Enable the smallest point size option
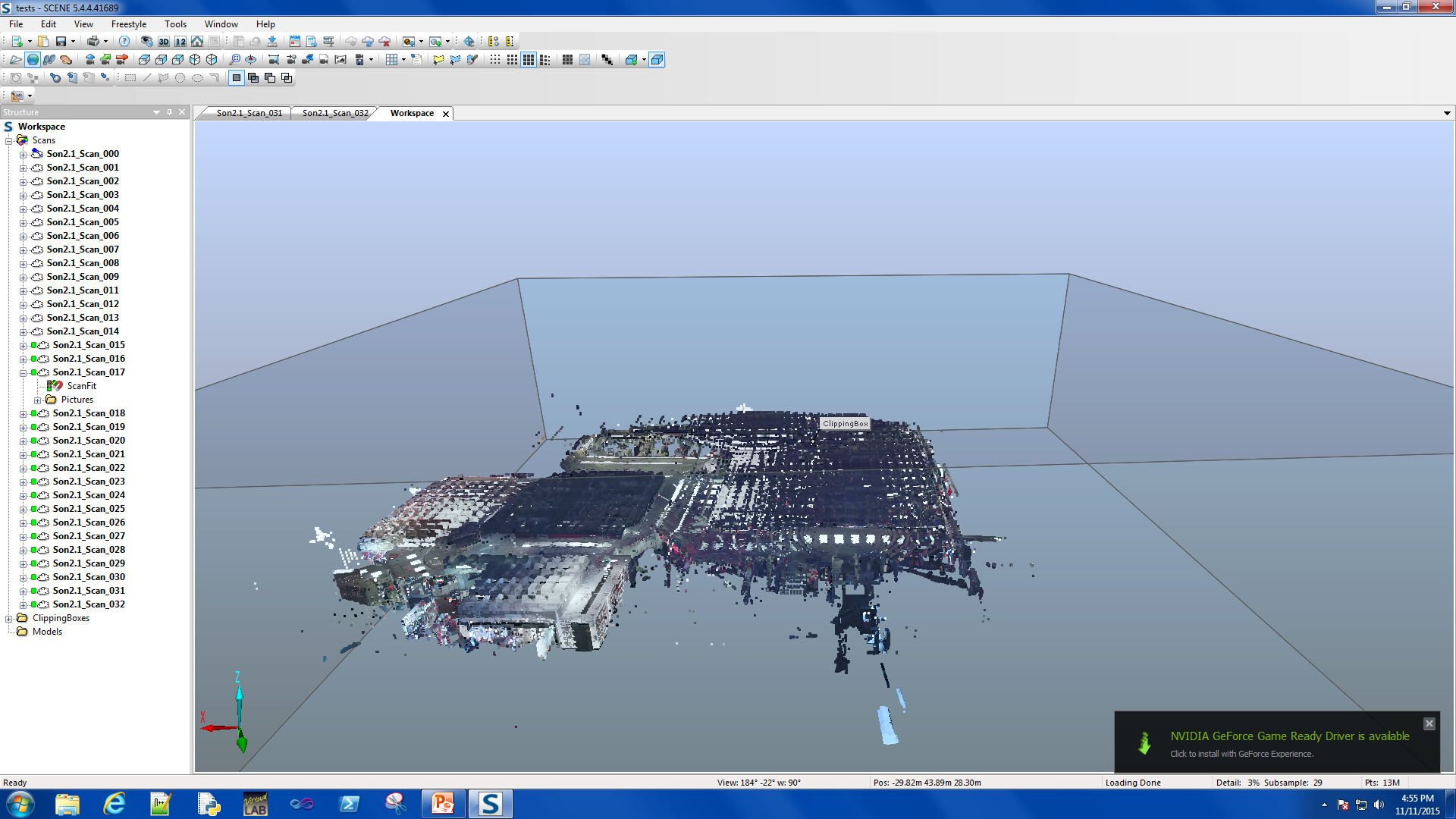This screenshot has width=1456, height=819. (x=495, y=60)
